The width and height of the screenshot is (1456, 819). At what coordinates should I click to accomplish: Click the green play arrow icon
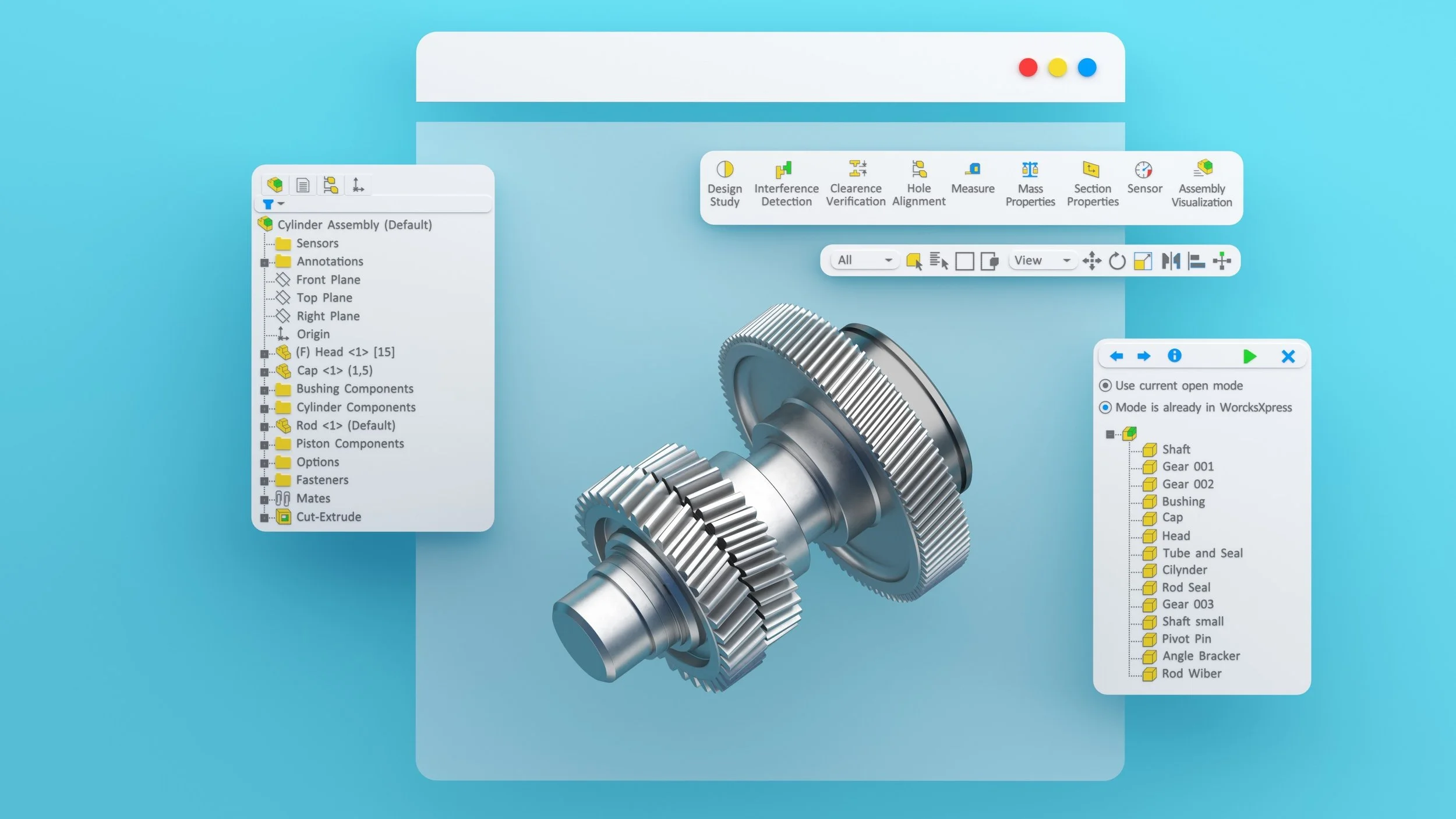pos(1249,356)
